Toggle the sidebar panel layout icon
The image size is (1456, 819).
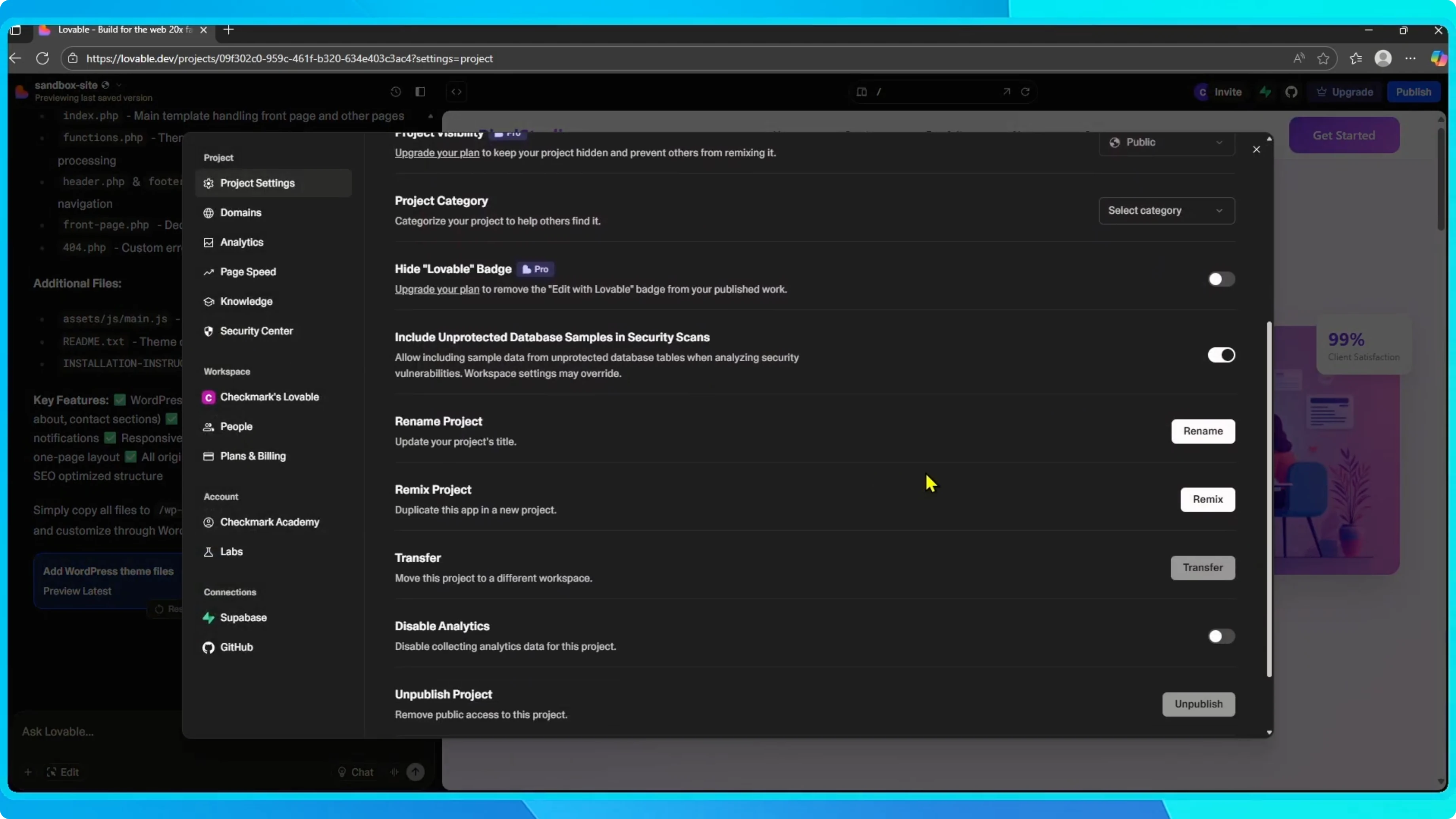click(x=420, y=91)
